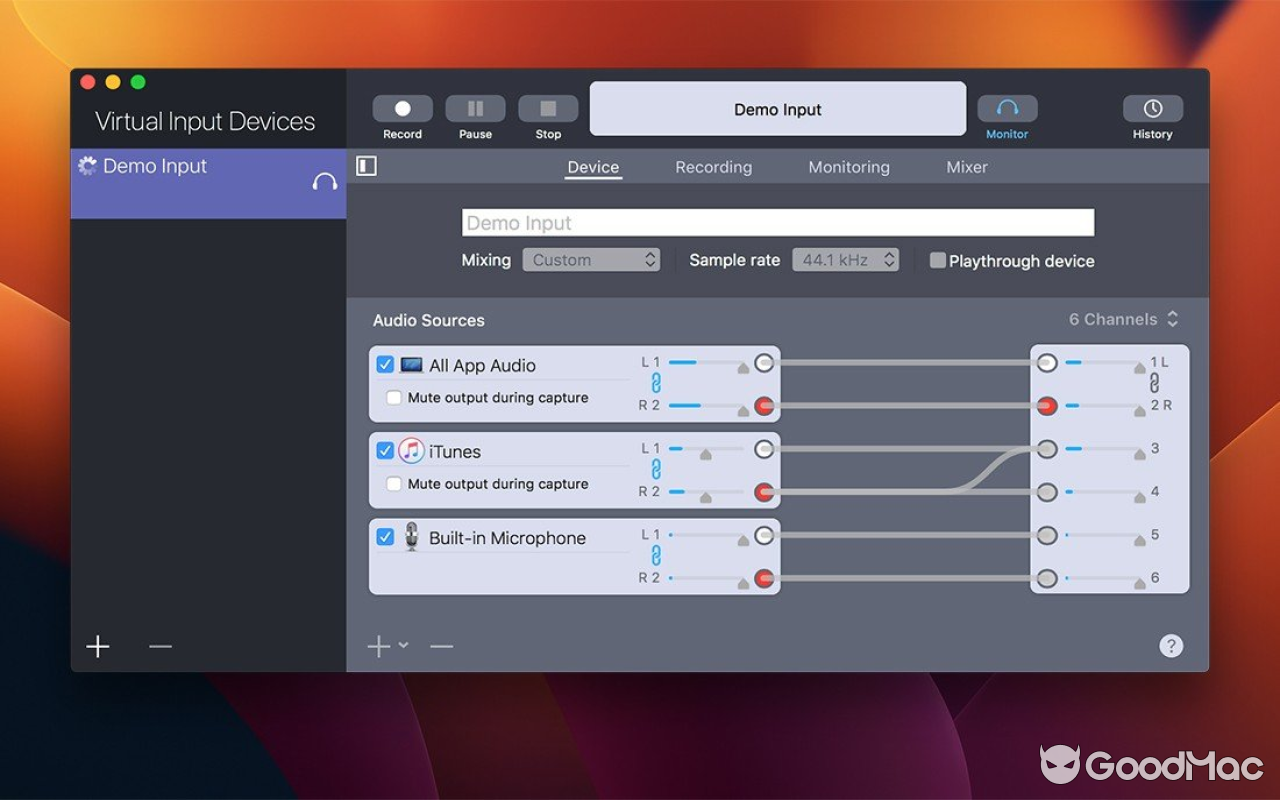Open the Mixing dropdown set to Custom
The image size is (1280, 800).
click(x=591, y=259)
